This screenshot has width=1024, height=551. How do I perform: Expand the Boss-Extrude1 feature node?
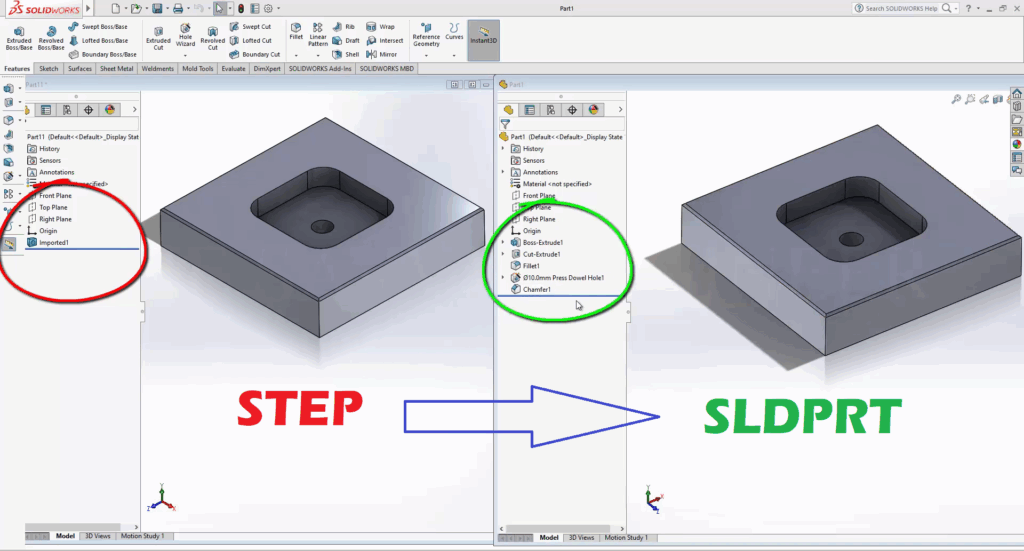502,242
